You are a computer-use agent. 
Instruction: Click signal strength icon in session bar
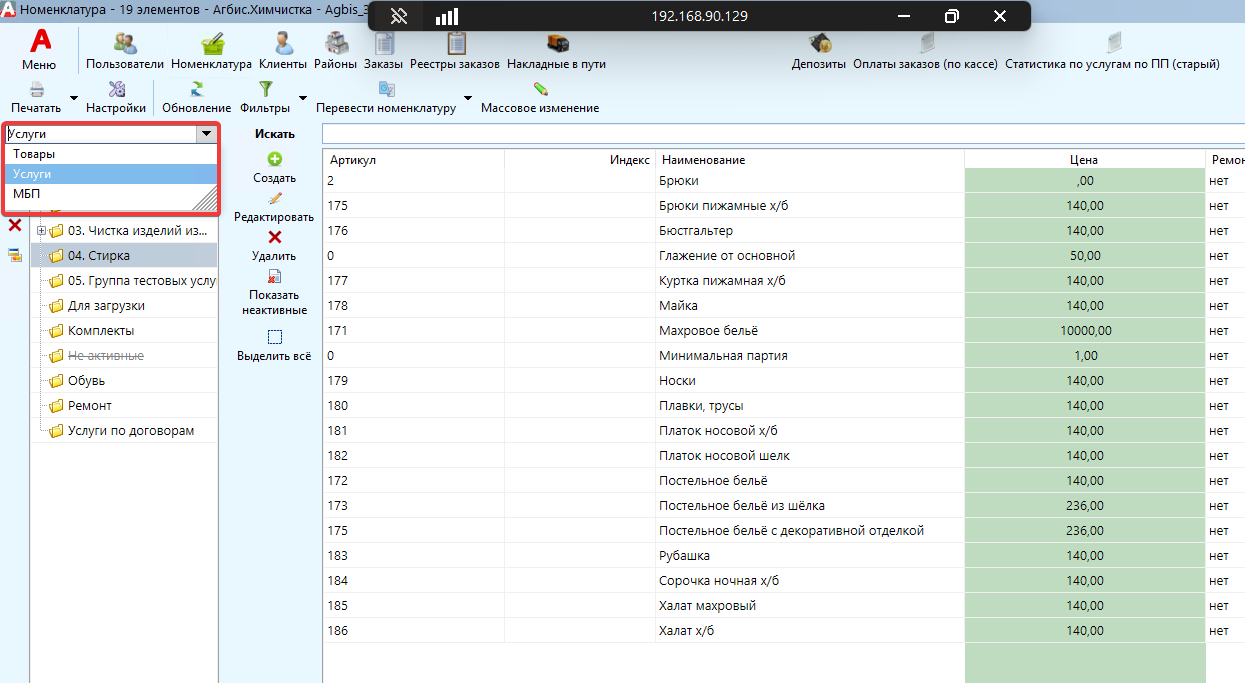(447, 16)
